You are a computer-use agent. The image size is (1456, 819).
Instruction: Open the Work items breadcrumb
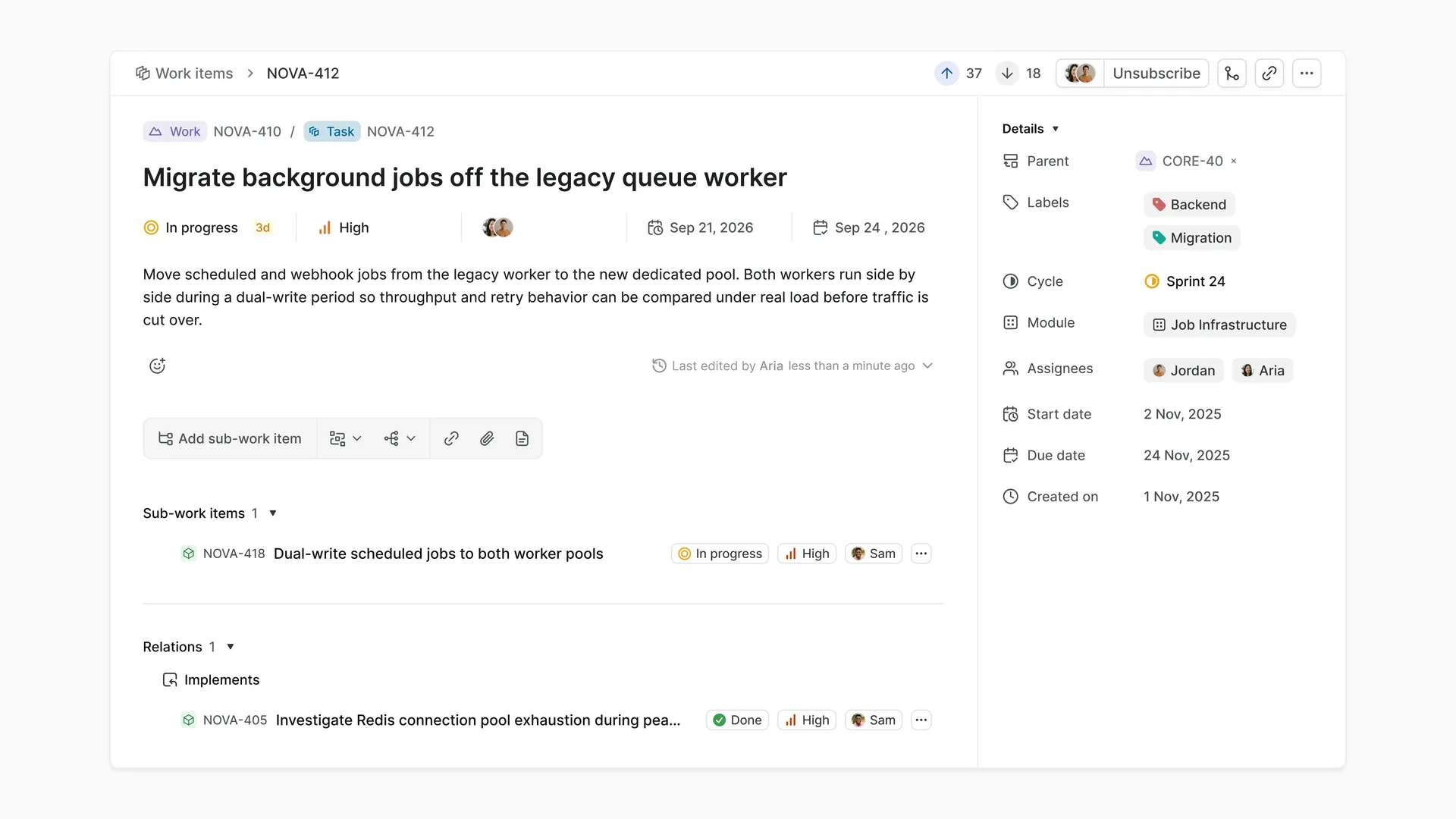[184, 74]
